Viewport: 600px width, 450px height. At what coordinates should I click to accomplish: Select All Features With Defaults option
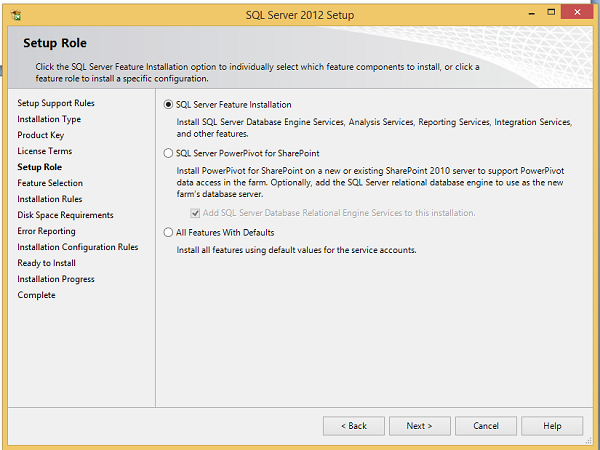pyautogui.click(x=168, y=233)
